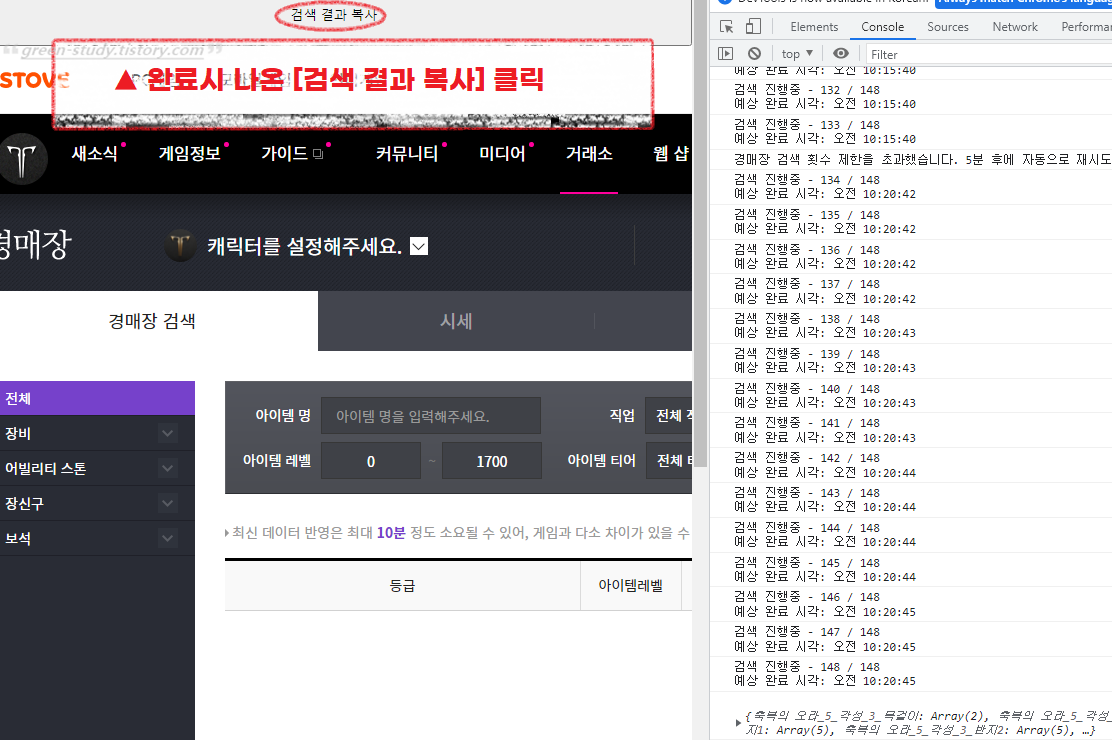
Task: Click the 가이드 external link icon
Action: coord(318,154)
